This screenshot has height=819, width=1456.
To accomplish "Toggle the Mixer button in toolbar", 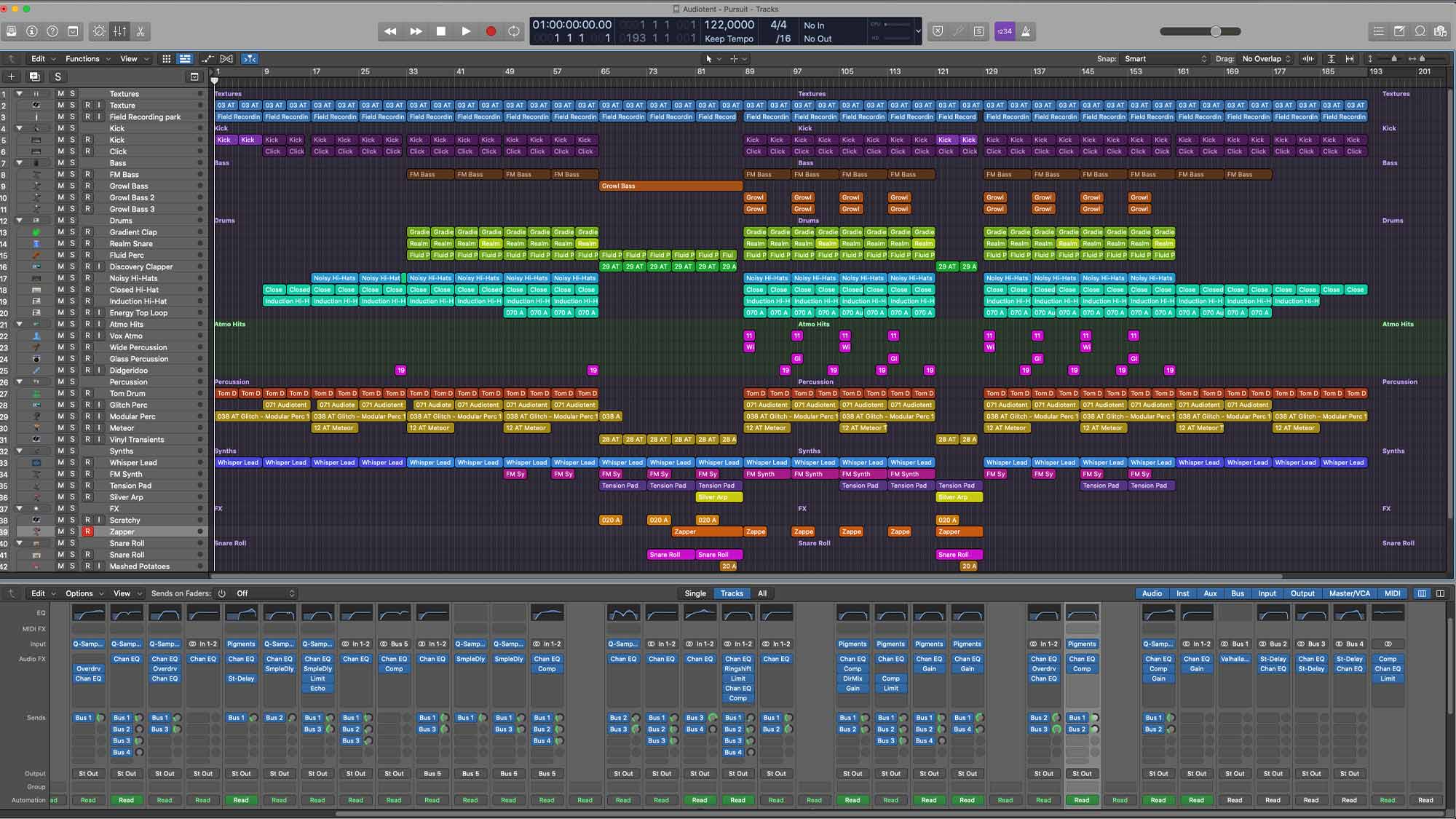I will 119,31.
